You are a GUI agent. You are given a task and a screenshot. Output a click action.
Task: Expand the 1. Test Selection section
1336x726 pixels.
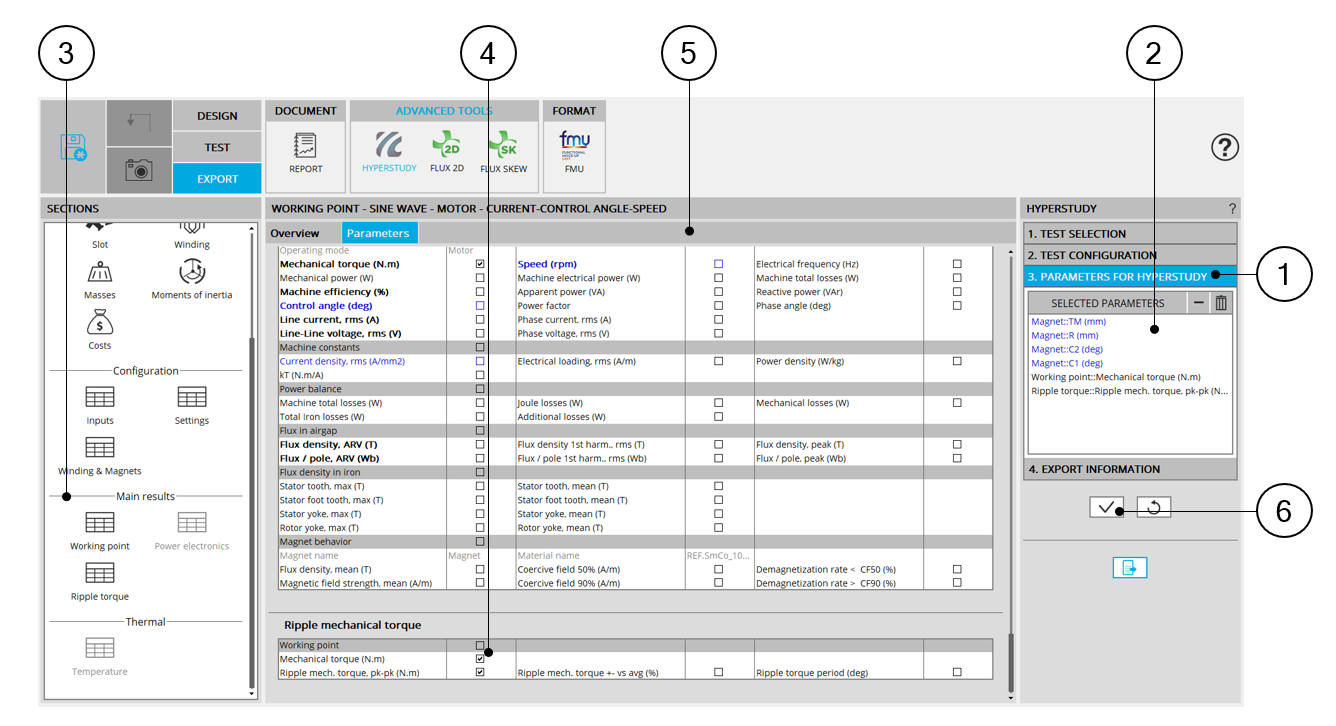[1130, 234]
